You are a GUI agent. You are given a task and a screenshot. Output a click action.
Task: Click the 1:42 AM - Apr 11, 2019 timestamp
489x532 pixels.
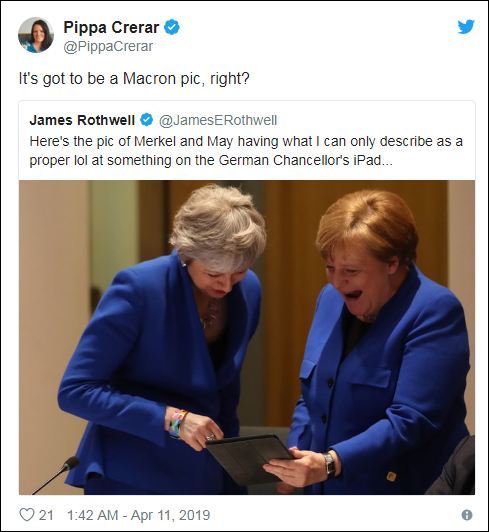(x=138, y=515)
